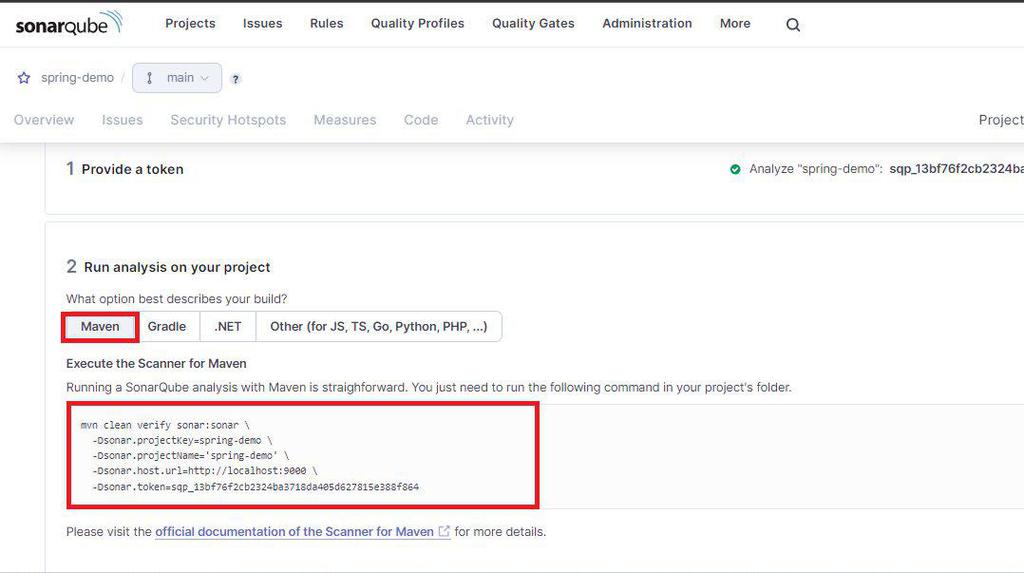Switch to the Security Hotspots tab

coord(228,120)
